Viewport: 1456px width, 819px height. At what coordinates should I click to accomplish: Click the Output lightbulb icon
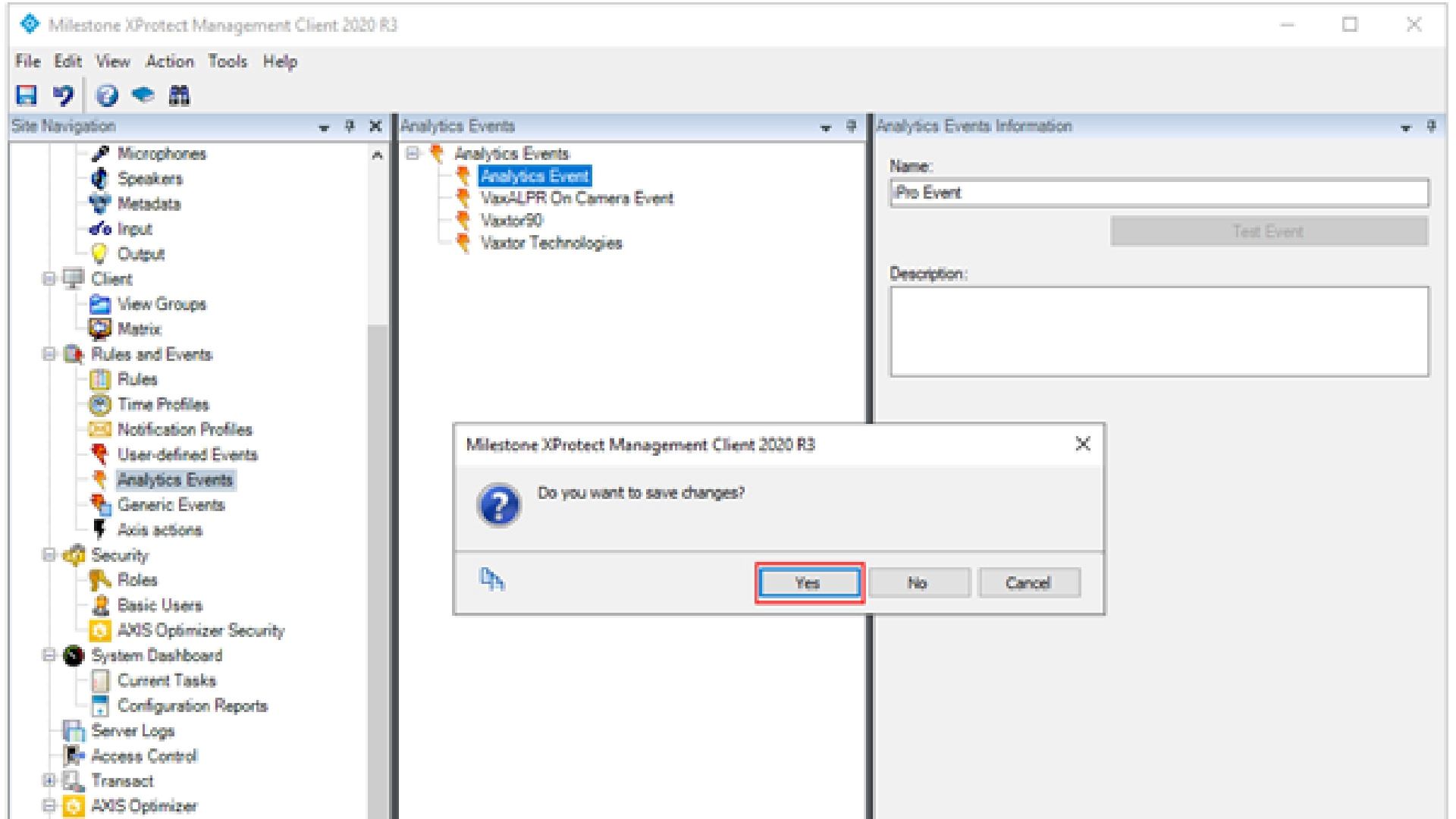coord(99,254)
